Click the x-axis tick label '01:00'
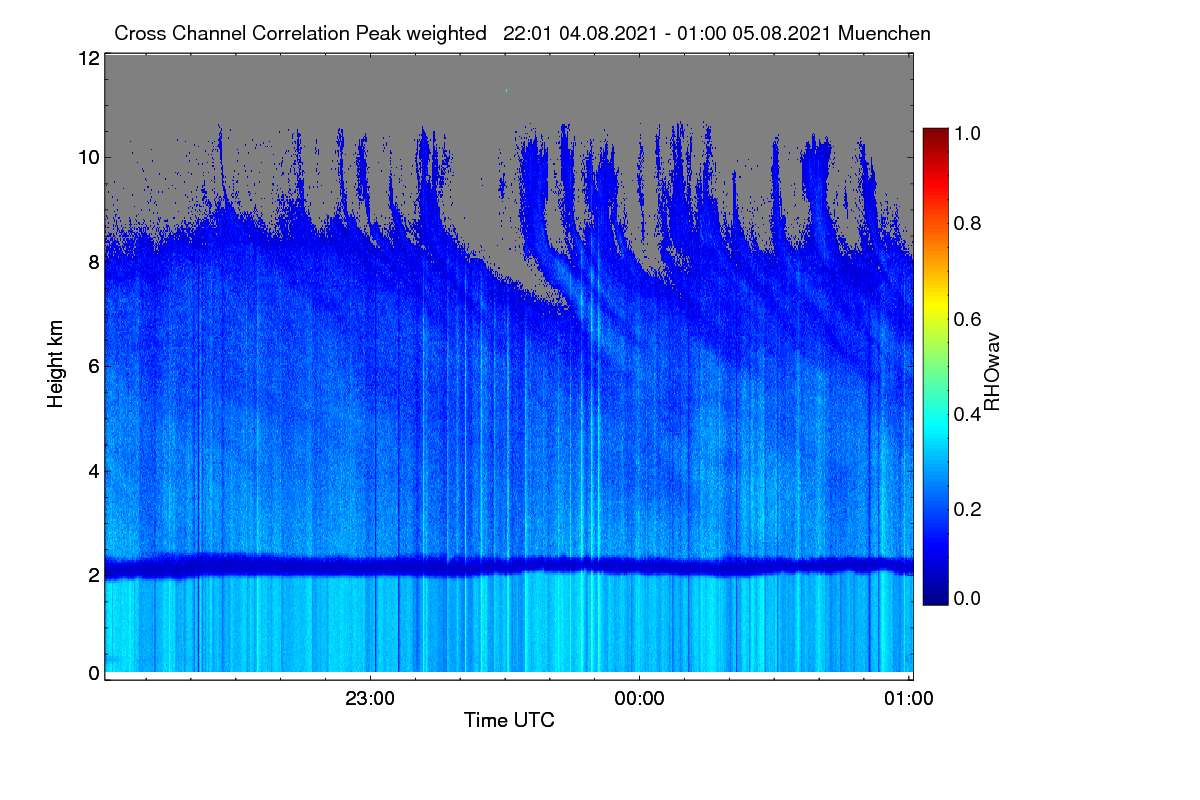Image resolution: width=1200 pixels, height=800 pixels. click(909, 699)
